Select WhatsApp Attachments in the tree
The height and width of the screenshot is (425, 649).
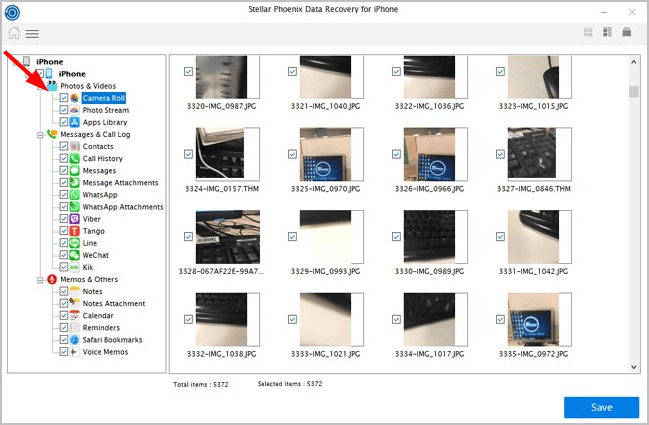pos(123,206)
